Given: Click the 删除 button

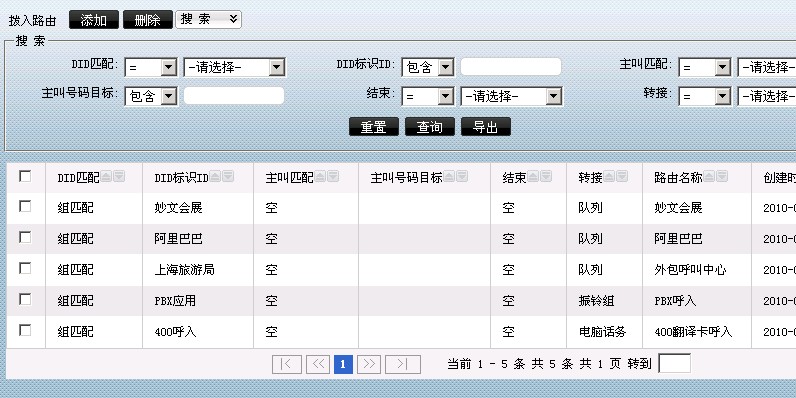Looking at the screenshot, I should coord(148,20).
